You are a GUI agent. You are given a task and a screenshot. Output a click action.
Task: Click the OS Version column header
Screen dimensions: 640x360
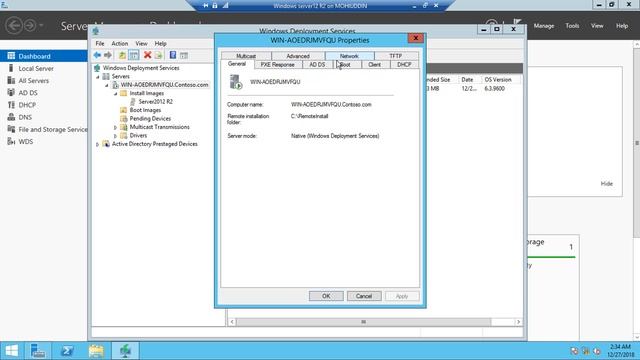[x=501, y=80]
